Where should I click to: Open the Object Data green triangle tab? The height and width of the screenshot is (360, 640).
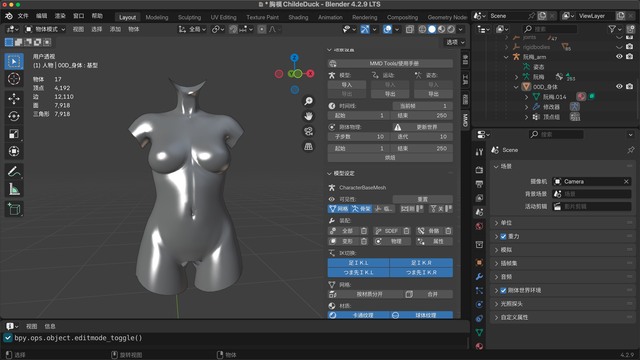point(479,332)
